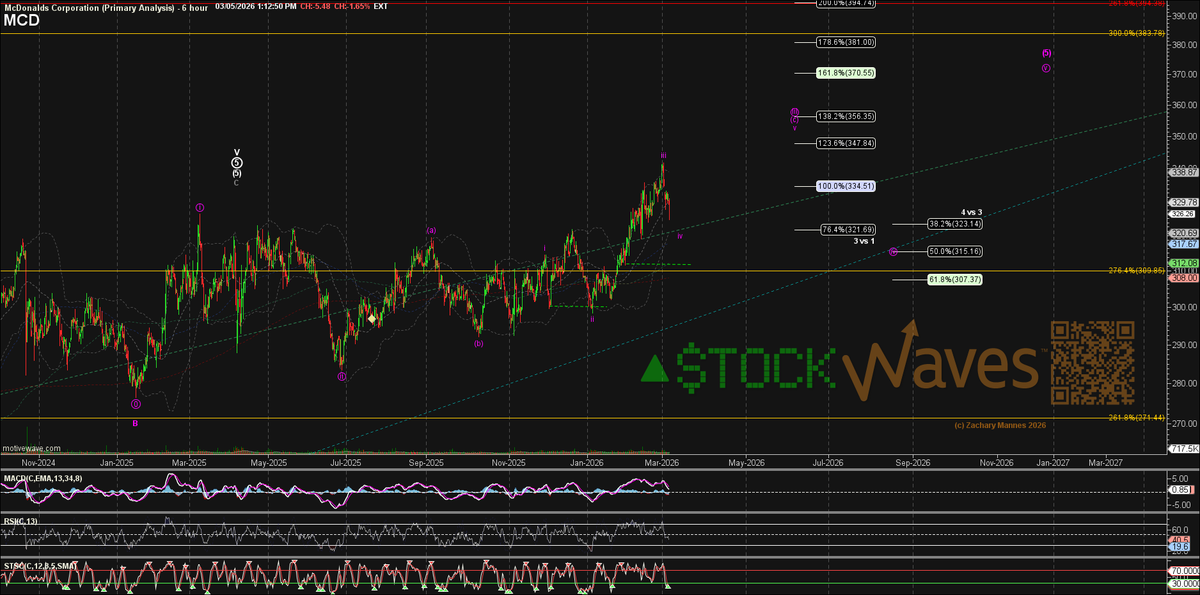Click the '3 vs 1' annotation

tap(864, 241)
